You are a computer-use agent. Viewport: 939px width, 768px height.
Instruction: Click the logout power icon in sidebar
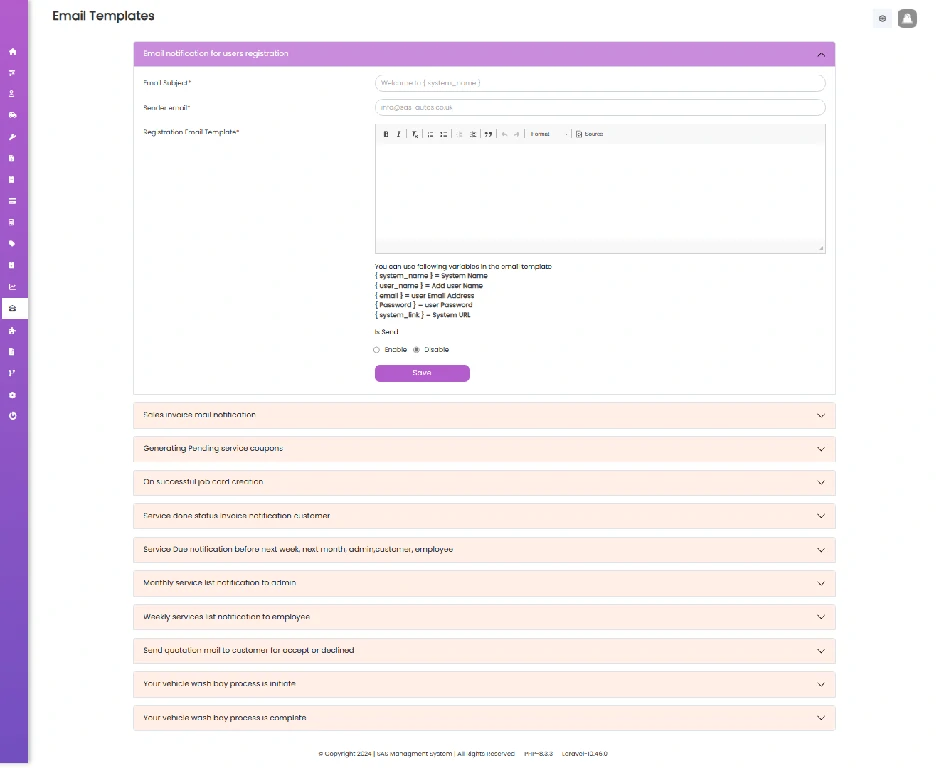coord(13,416)
